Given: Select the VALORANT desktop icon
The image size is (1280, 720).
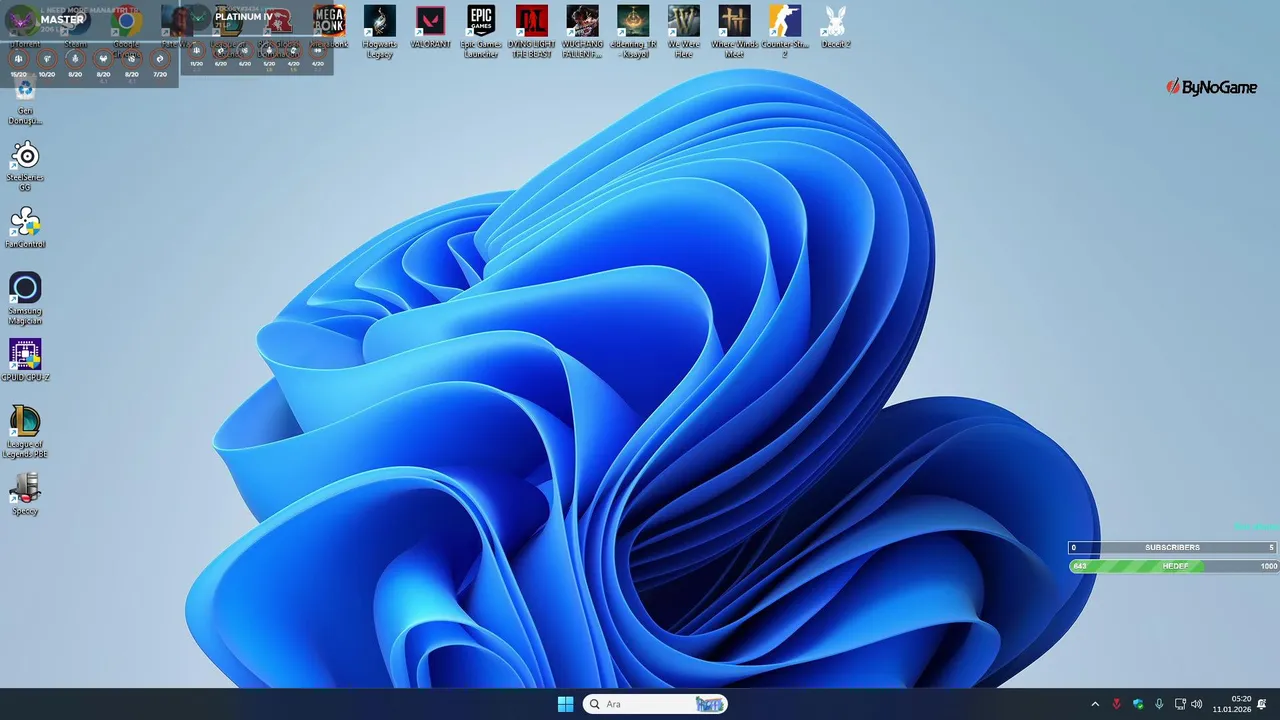Looking at the screenshot, I should (x=430, y=27).
